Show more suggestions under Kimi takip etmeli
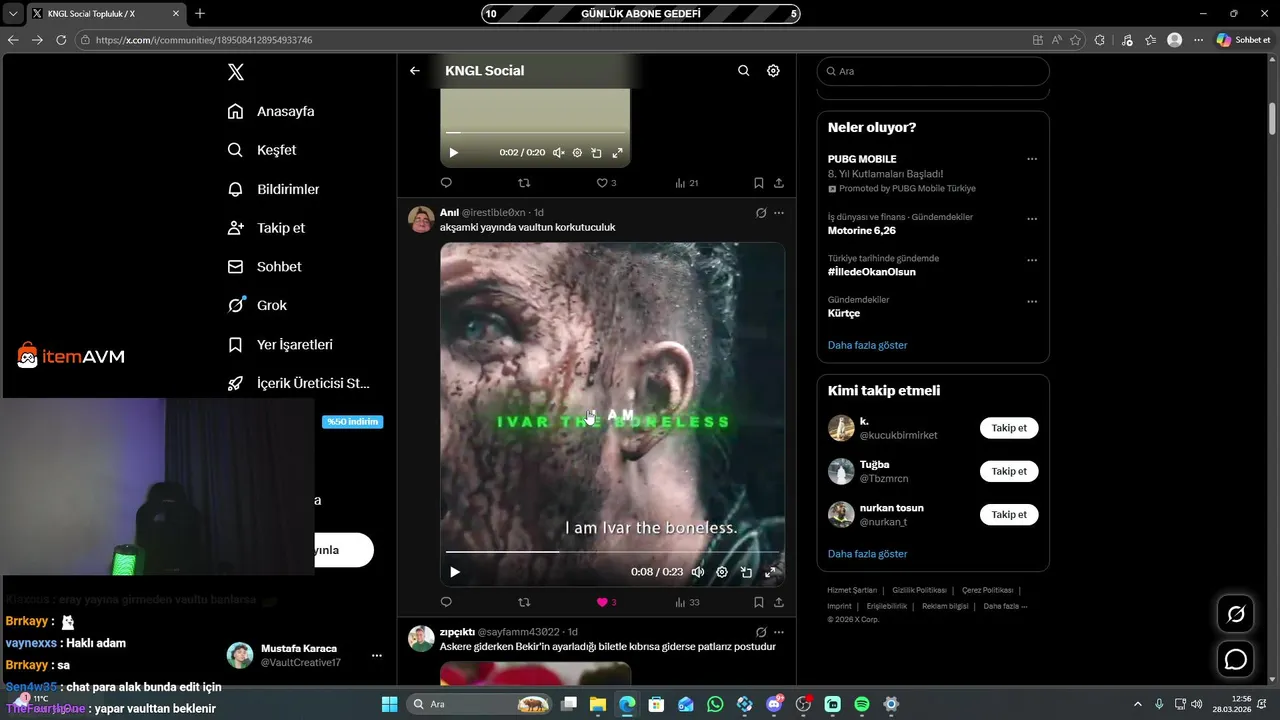 coord(867,554)
